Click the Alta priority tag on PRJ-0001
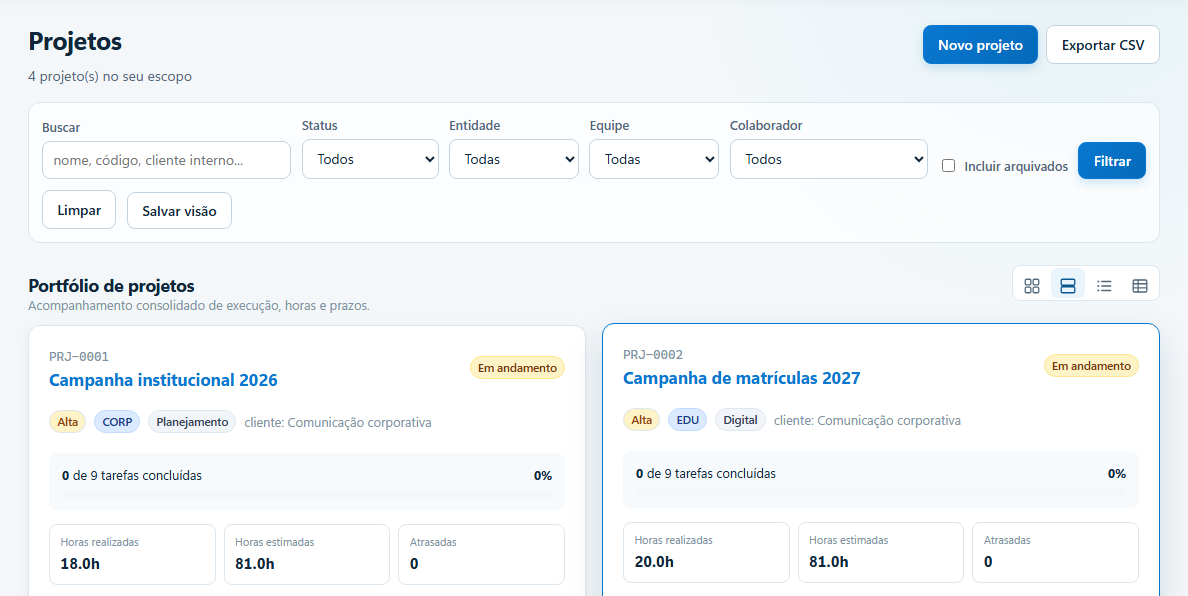Viewport: 1188px width, 596px height. tap(68, 422)
